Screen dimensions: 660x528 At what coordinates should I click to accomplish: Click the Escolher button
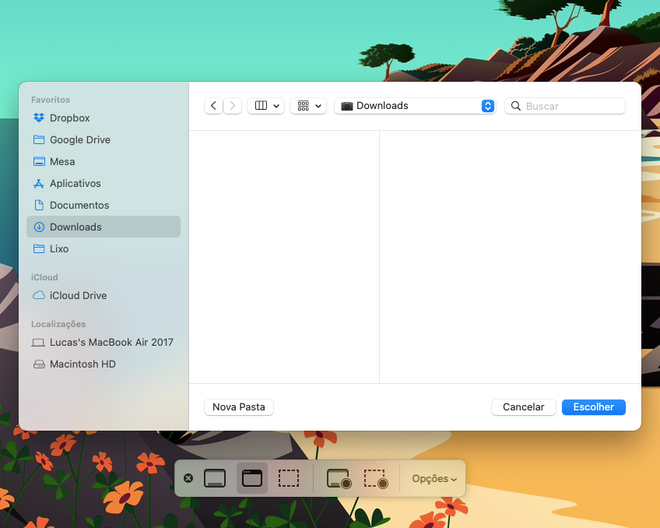tap(593, 407)
